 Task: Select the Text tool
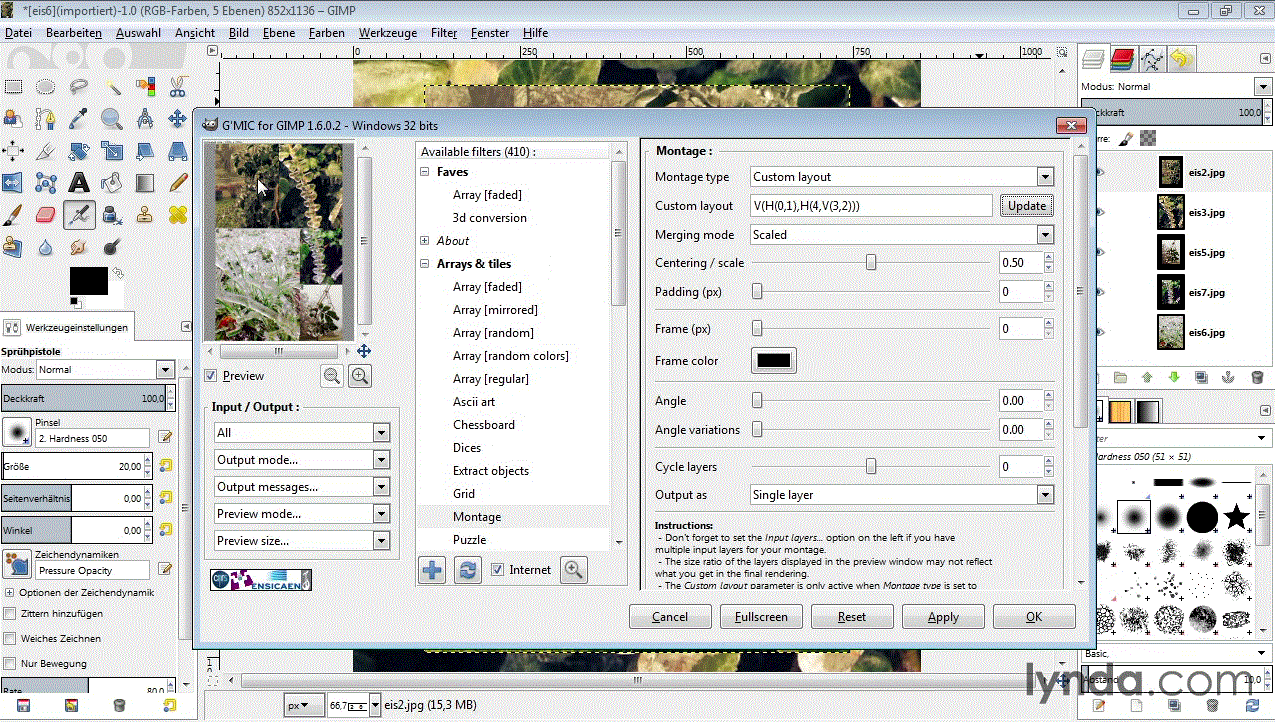click(79, 183)
